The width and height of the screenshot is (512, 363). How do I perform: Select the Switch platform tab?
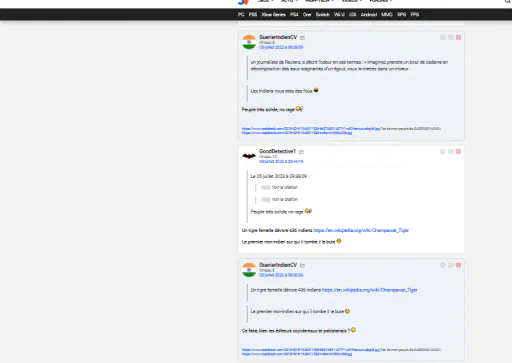(x=323, y=15)
